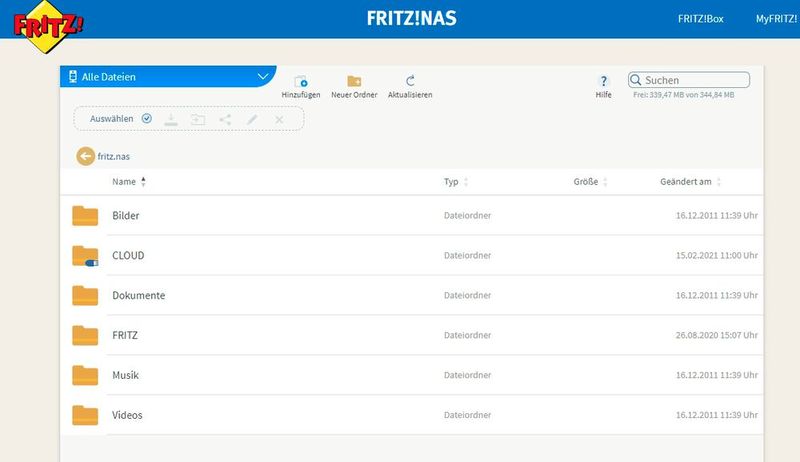Open the Hinzufügen upload icon
This screenshot has width=800, height=462.
pos(301,81)
